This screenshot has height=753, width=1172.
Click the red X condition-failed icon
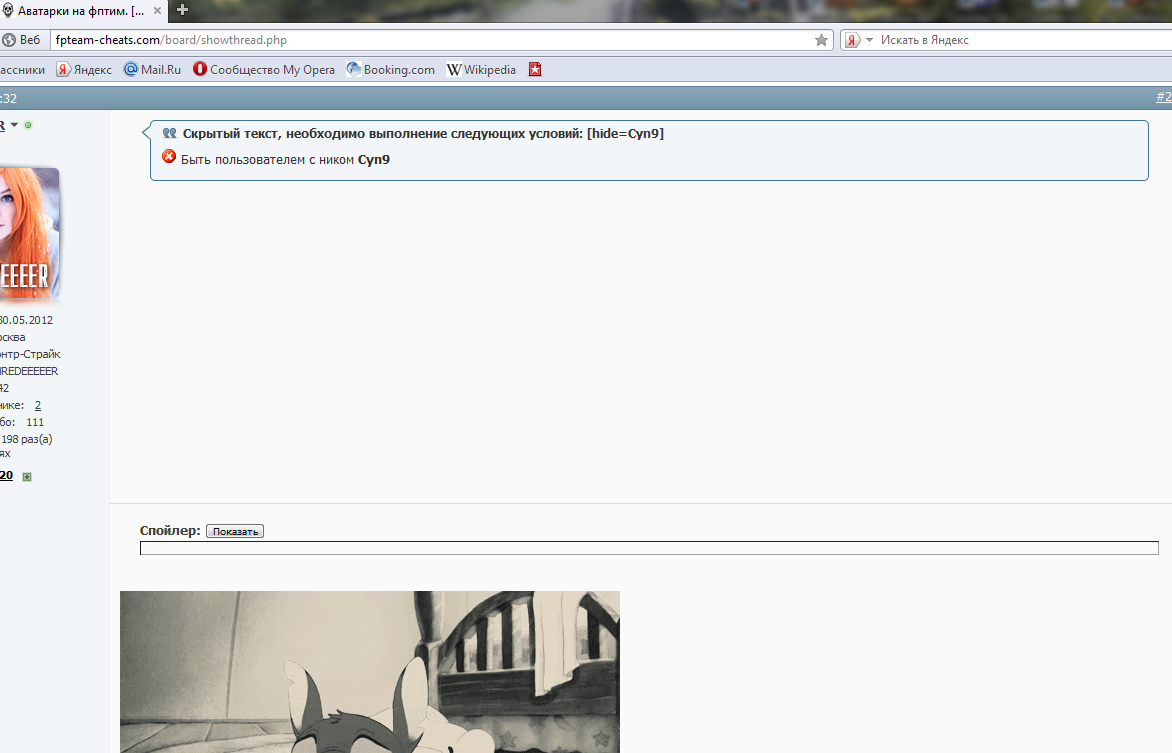pos(169,156)
